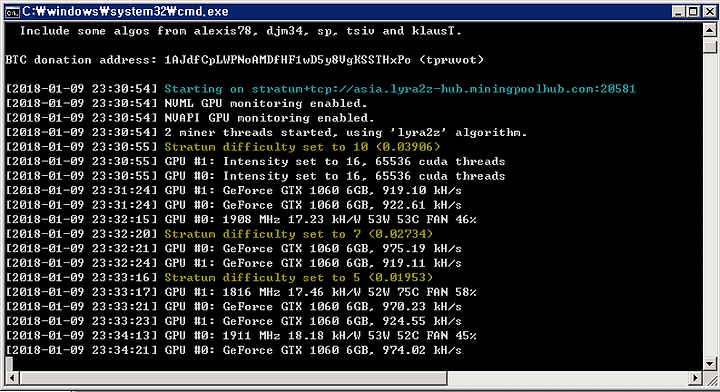Screen dimensions: 720x392
Task: Click 'FAN 58%' reading
Action: point(451,292)
